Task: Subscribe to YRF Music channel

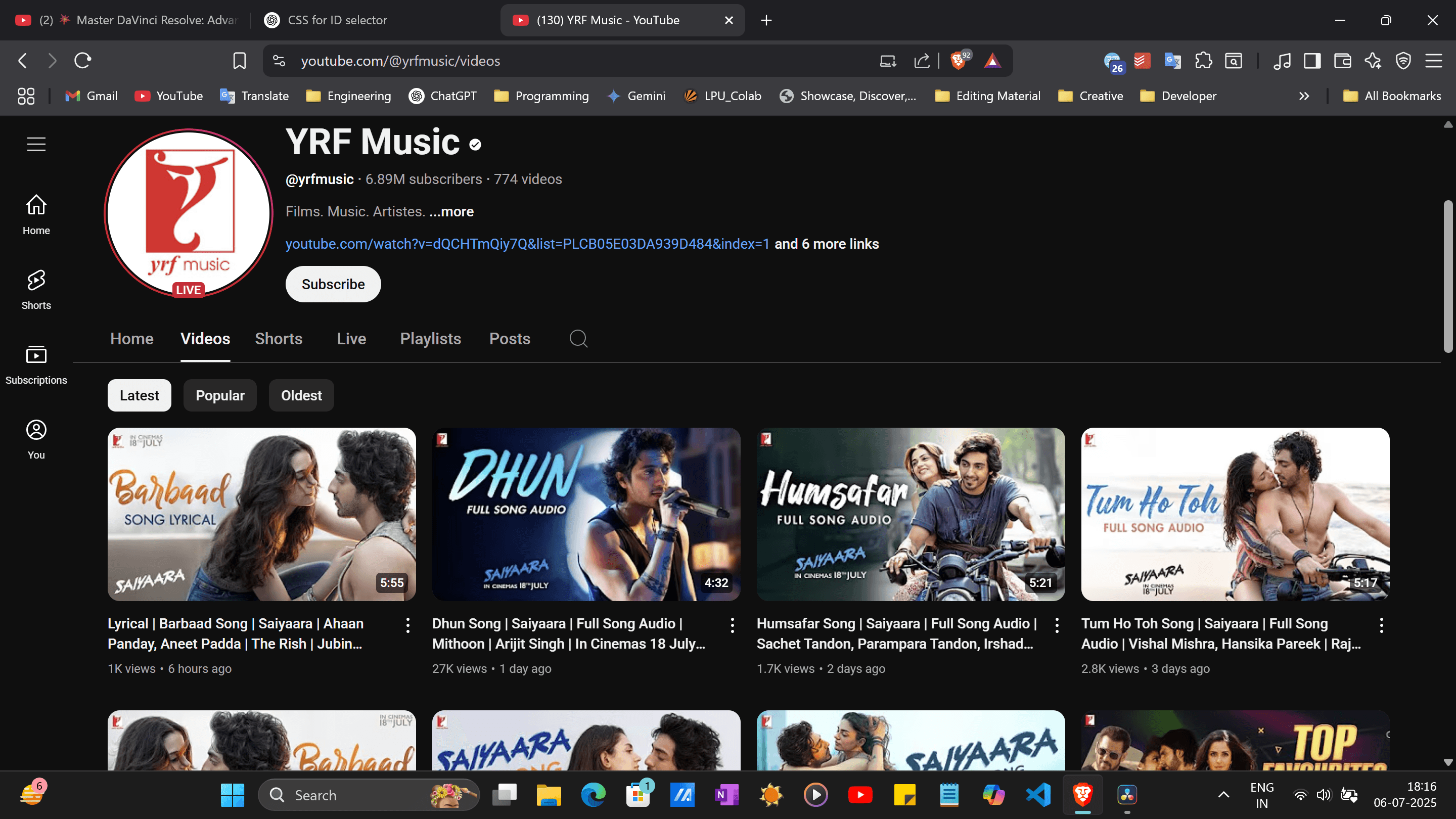Action: coord(333,284)
